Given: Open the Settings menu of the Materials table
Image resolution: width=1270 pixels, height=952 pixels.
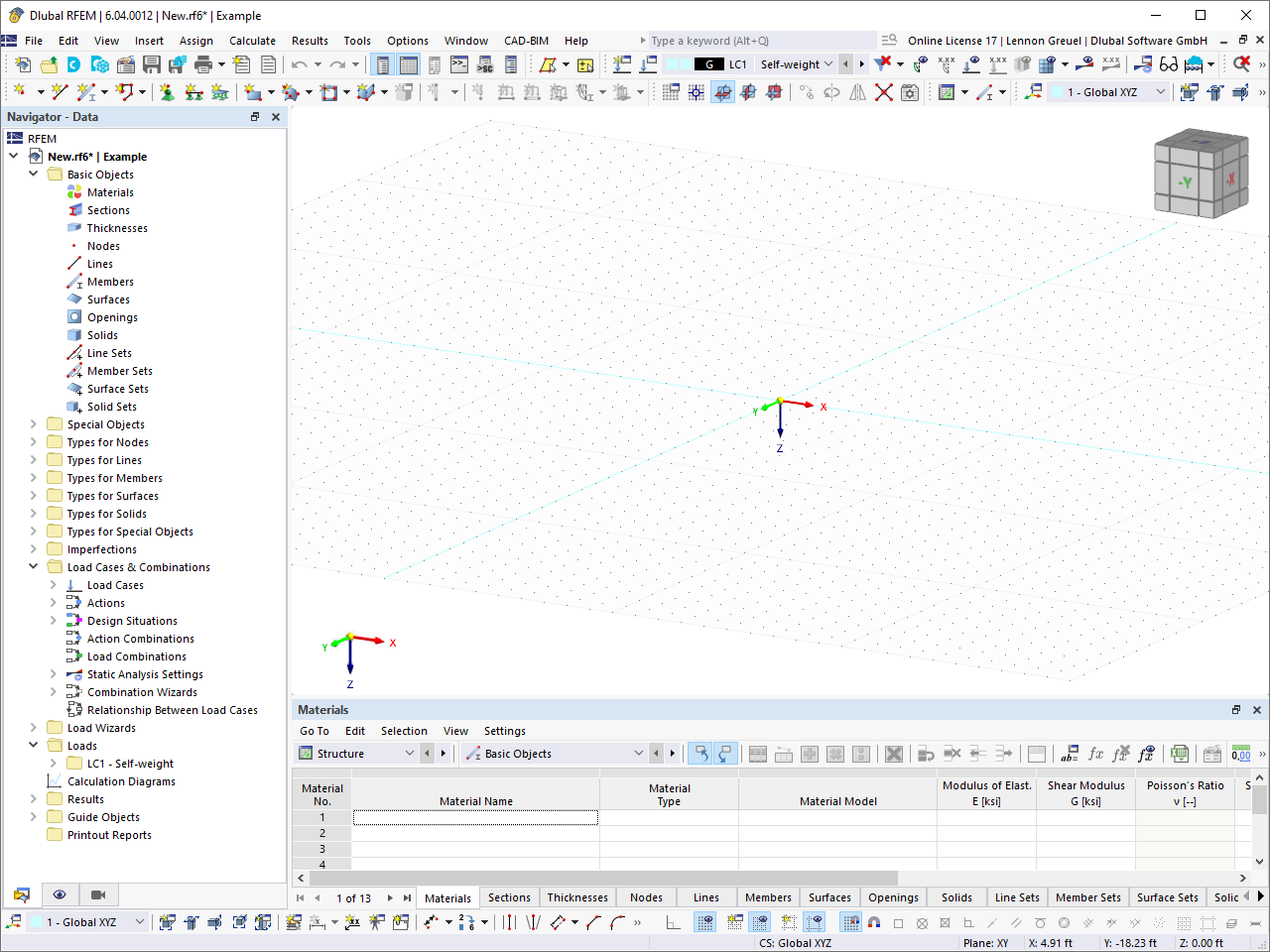Looking at the screenshot, I should point(504,731).
